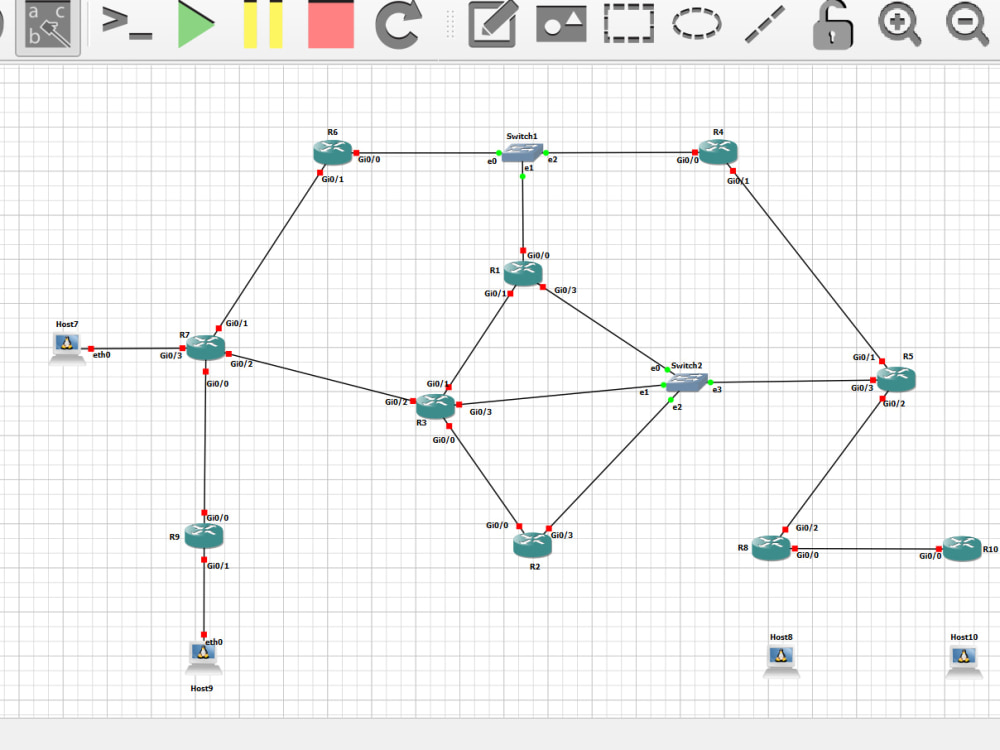Insert a picture onto the canvas
This screenshot has width=1000, height=750.
point(561,26)
